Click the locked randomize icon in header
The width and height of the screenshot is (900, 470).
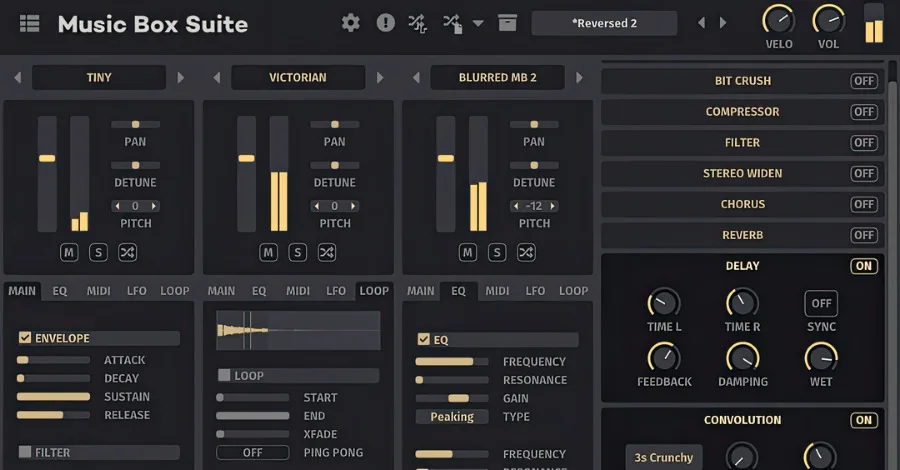click(x=453, y=24)
